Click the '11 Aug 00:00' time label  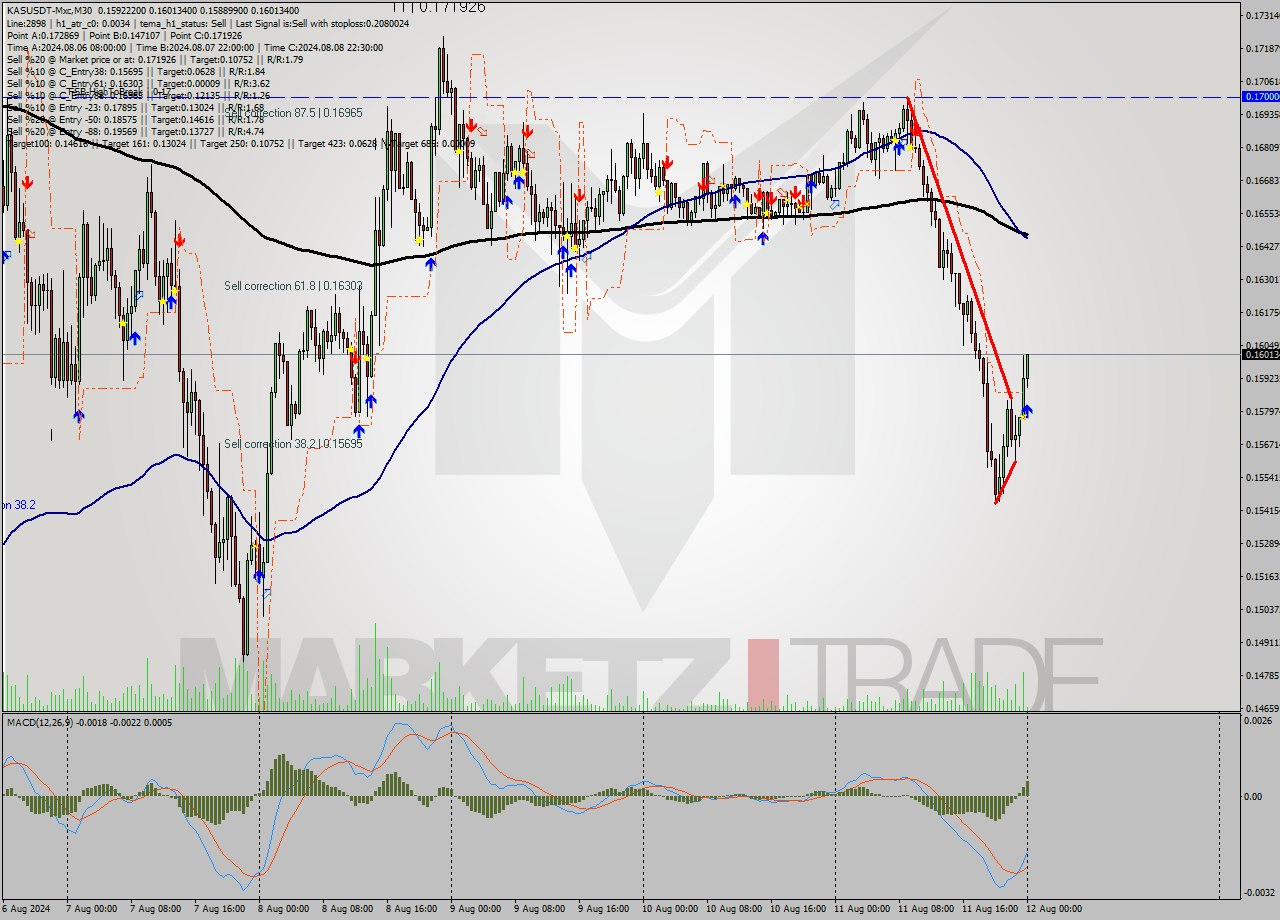[862, 909]
